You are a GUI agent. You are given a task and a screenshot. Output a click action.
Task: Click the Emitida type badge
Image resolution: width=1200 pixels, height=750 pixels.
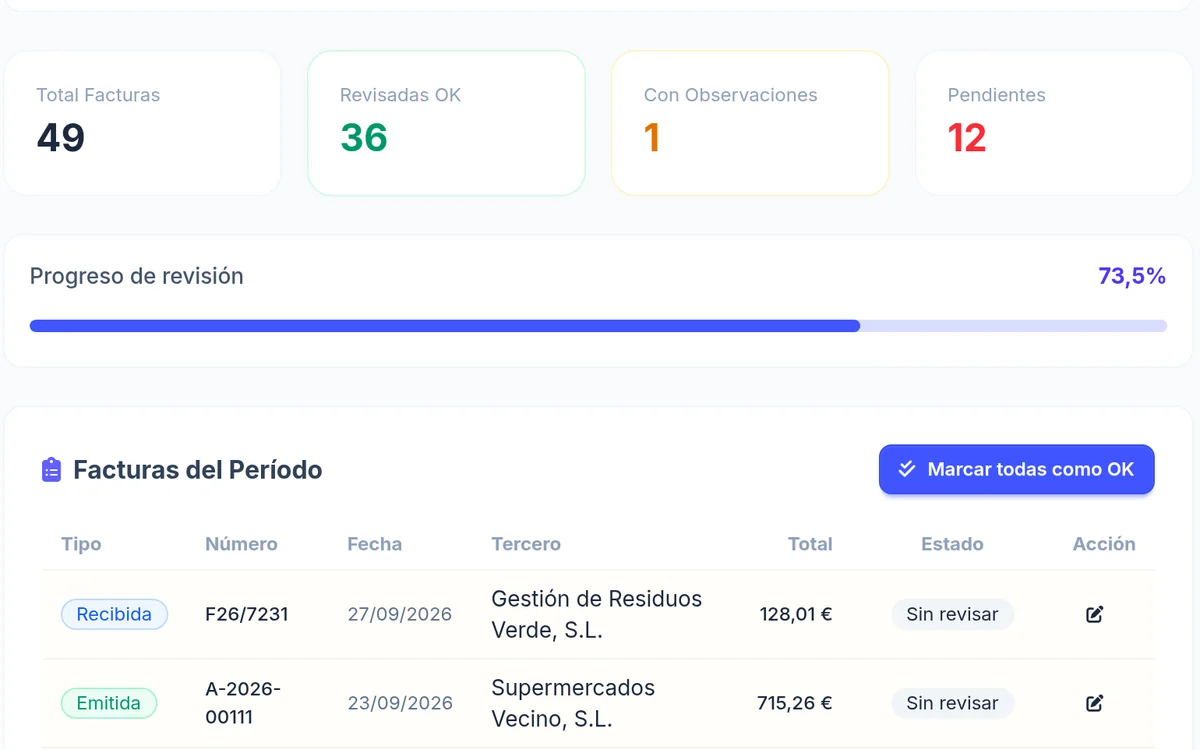(109, 703)
